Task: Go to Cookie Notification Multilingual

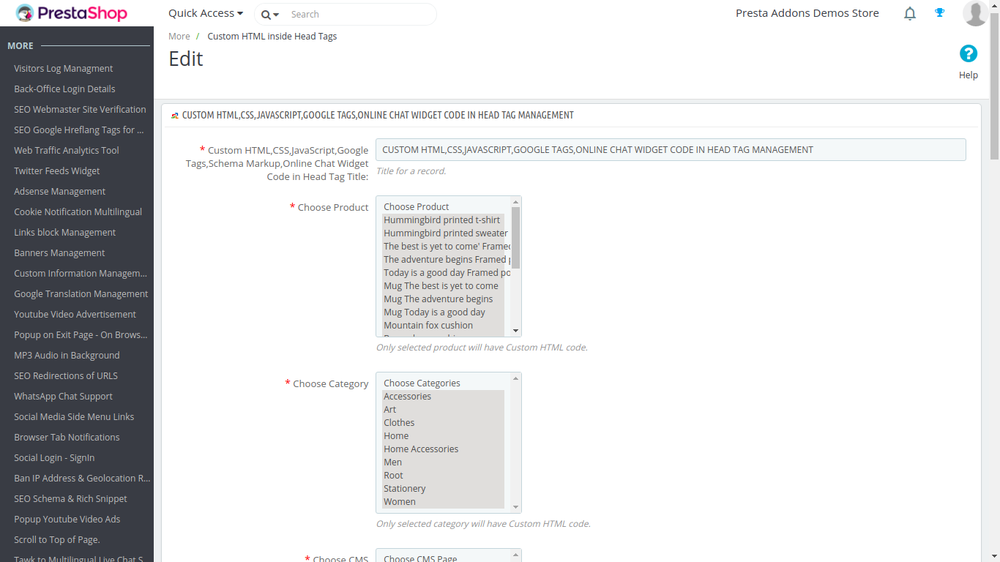Action: pos(78,212)
